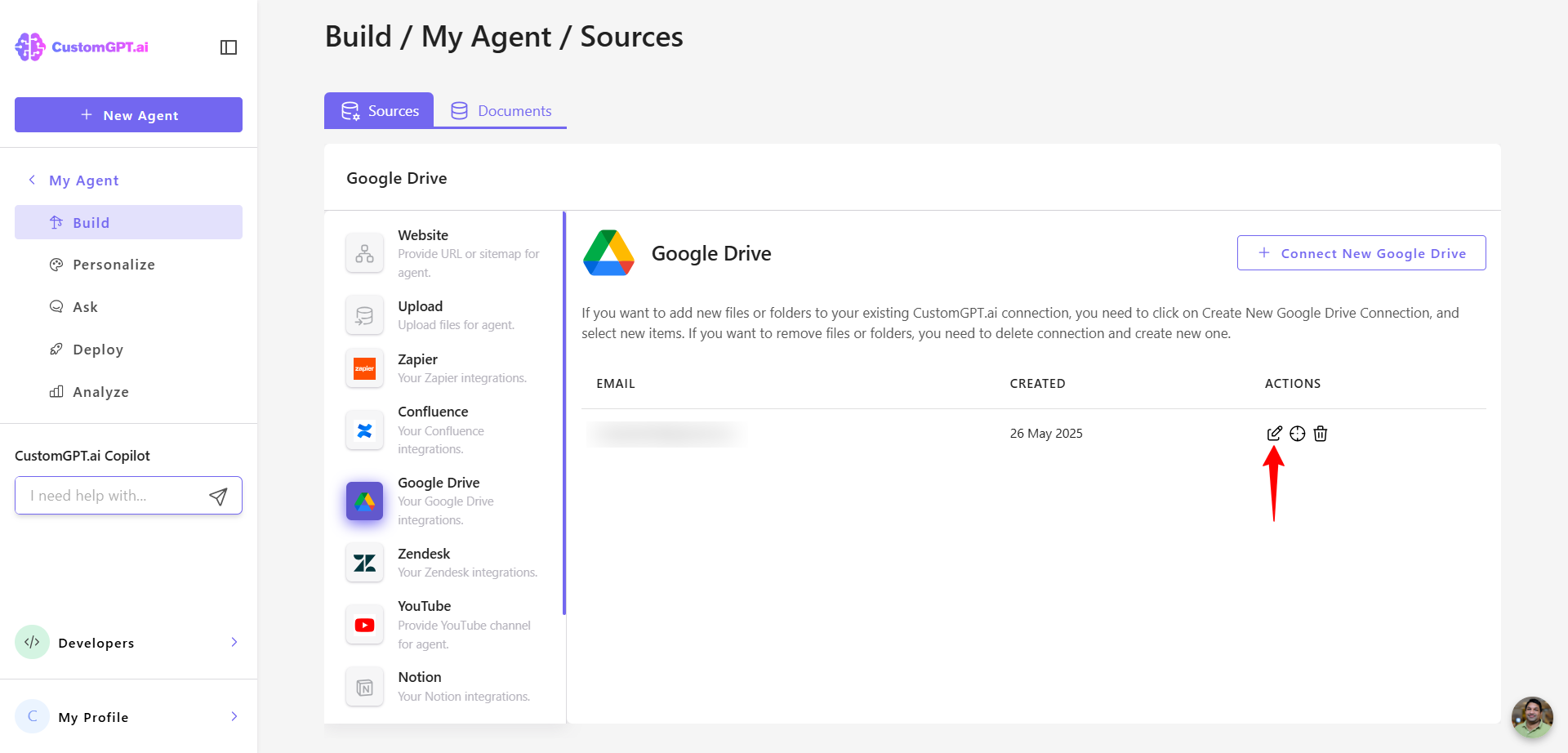Click the ACTIONS column header
The width and height of the screenshot is (1568, 753).
[x=1293, y=384]
